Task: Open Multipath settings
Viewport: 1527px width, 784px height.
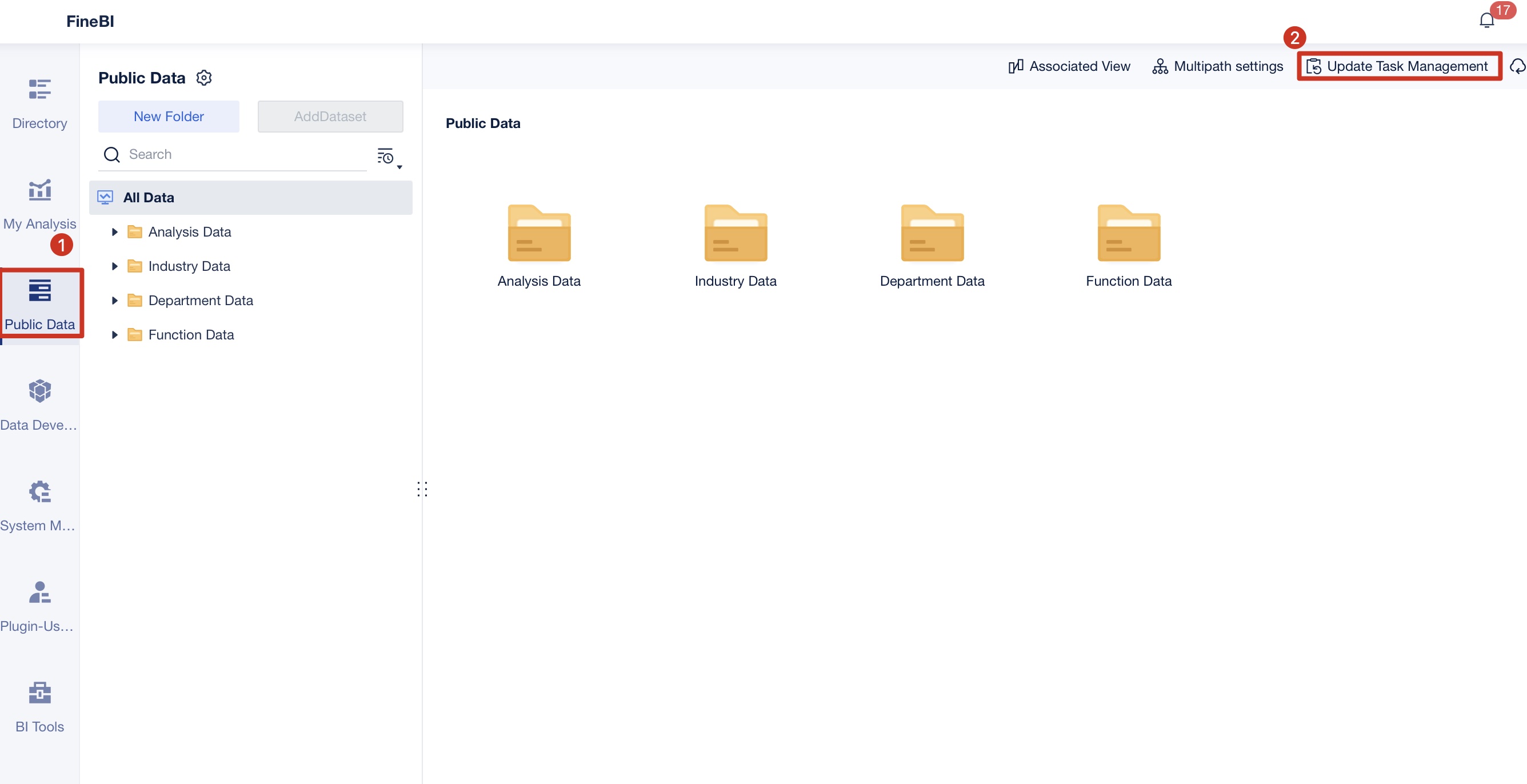Action: 1217,66
